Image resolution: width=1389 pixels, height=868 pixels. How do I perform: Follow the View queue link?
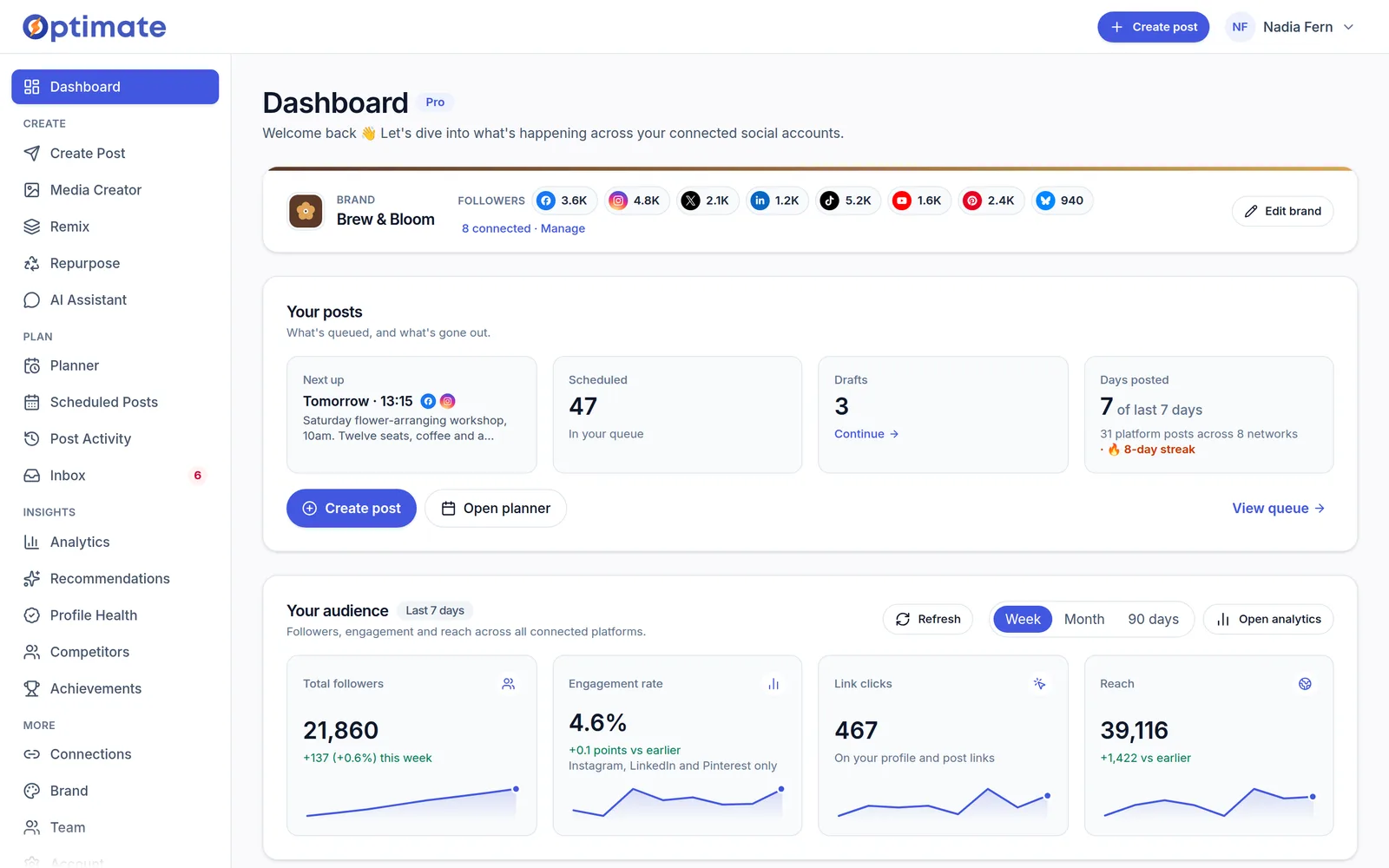tap(1278, 509)
